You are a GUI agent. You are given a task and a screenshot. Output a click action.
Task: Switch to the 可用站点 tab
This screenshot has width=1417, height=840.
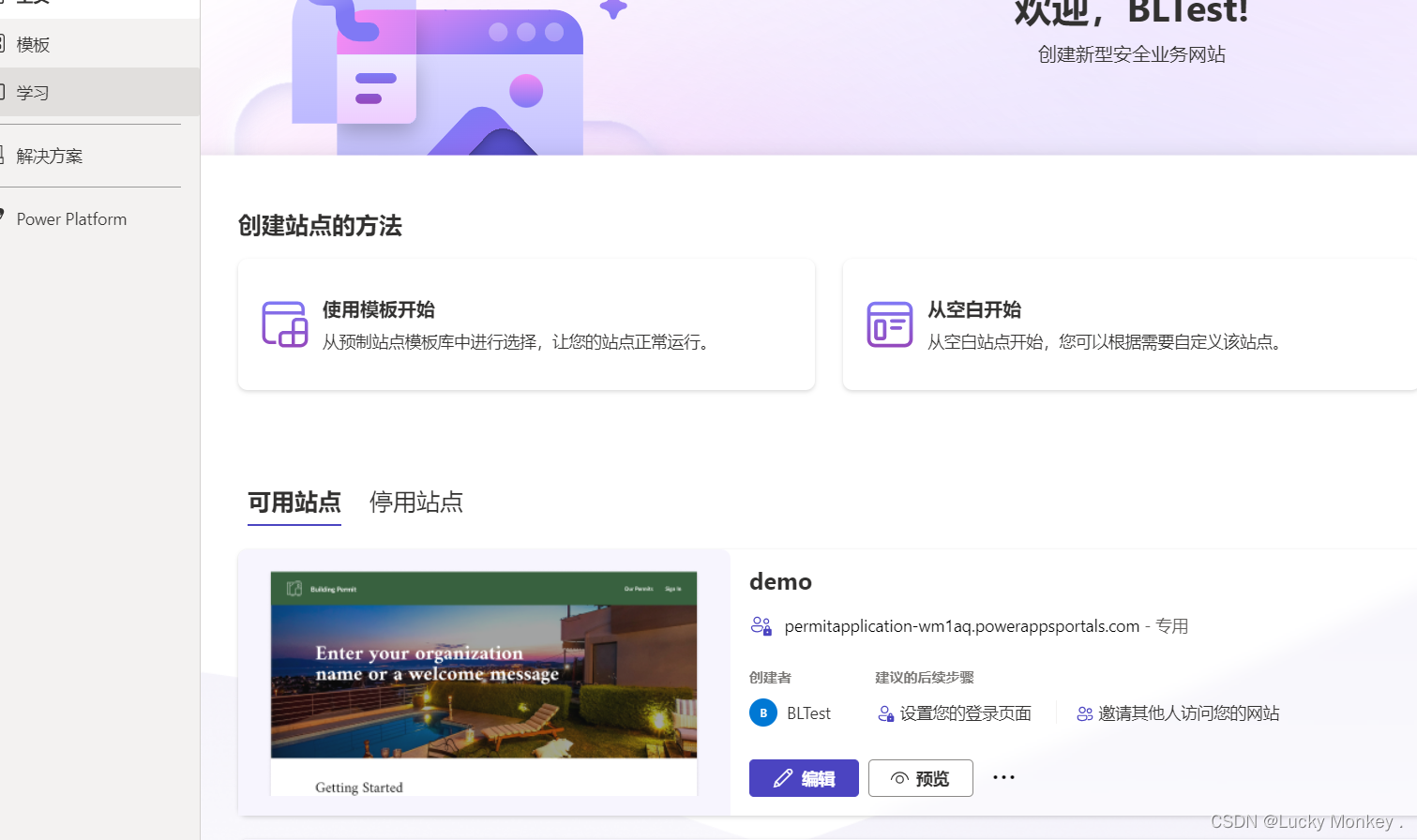[x=294, y=502]
